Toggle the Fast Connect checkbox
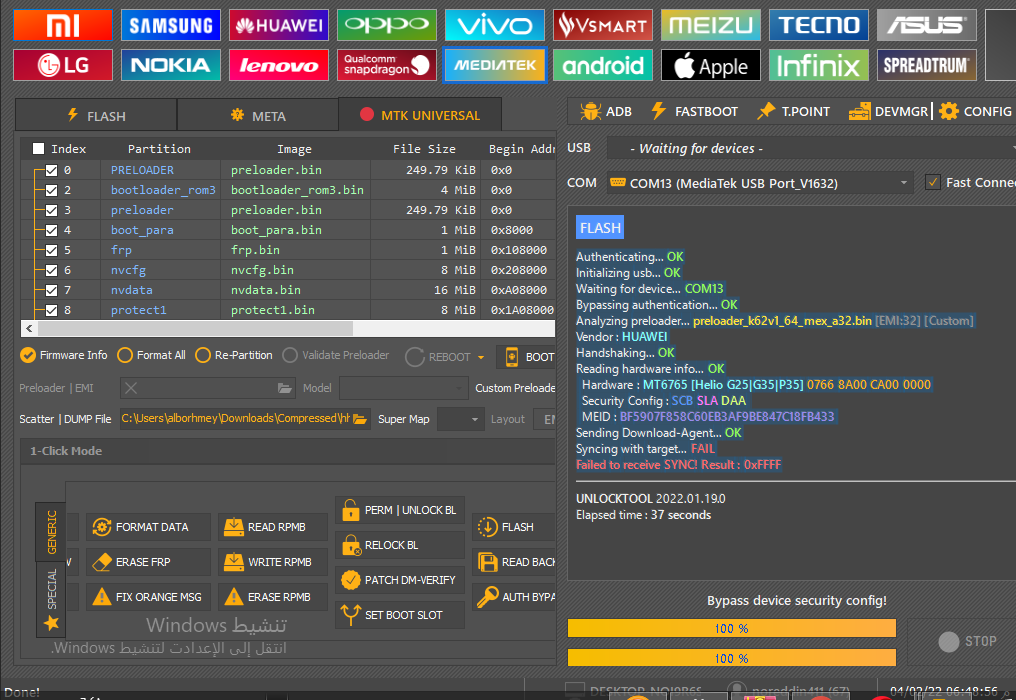Viewport: 1016px width, 700px height. pyautogui.click(x=933, y=183)
